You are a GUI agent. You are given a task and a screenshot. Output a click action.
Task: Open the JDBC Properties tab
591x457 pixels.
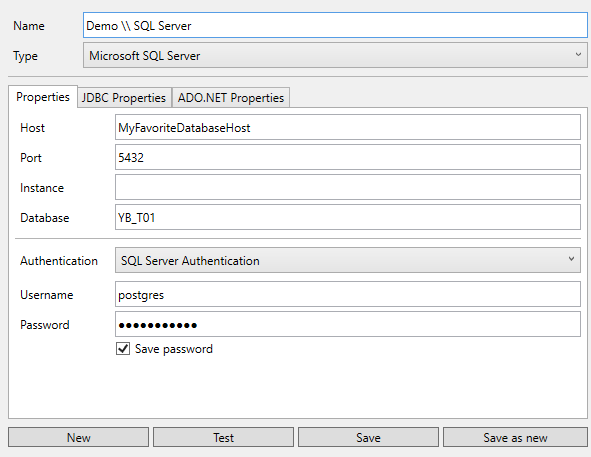point(124,98)
